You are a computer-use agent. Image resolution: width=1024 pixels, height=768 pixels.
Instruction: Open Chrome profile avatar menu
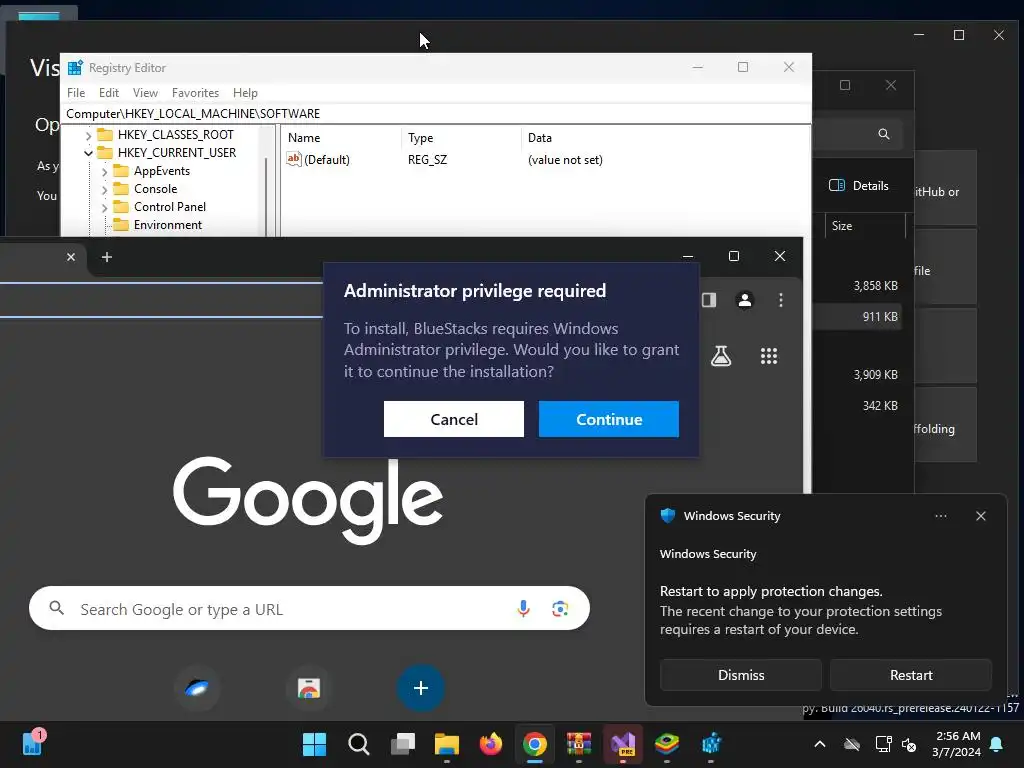tap(744, 300)
